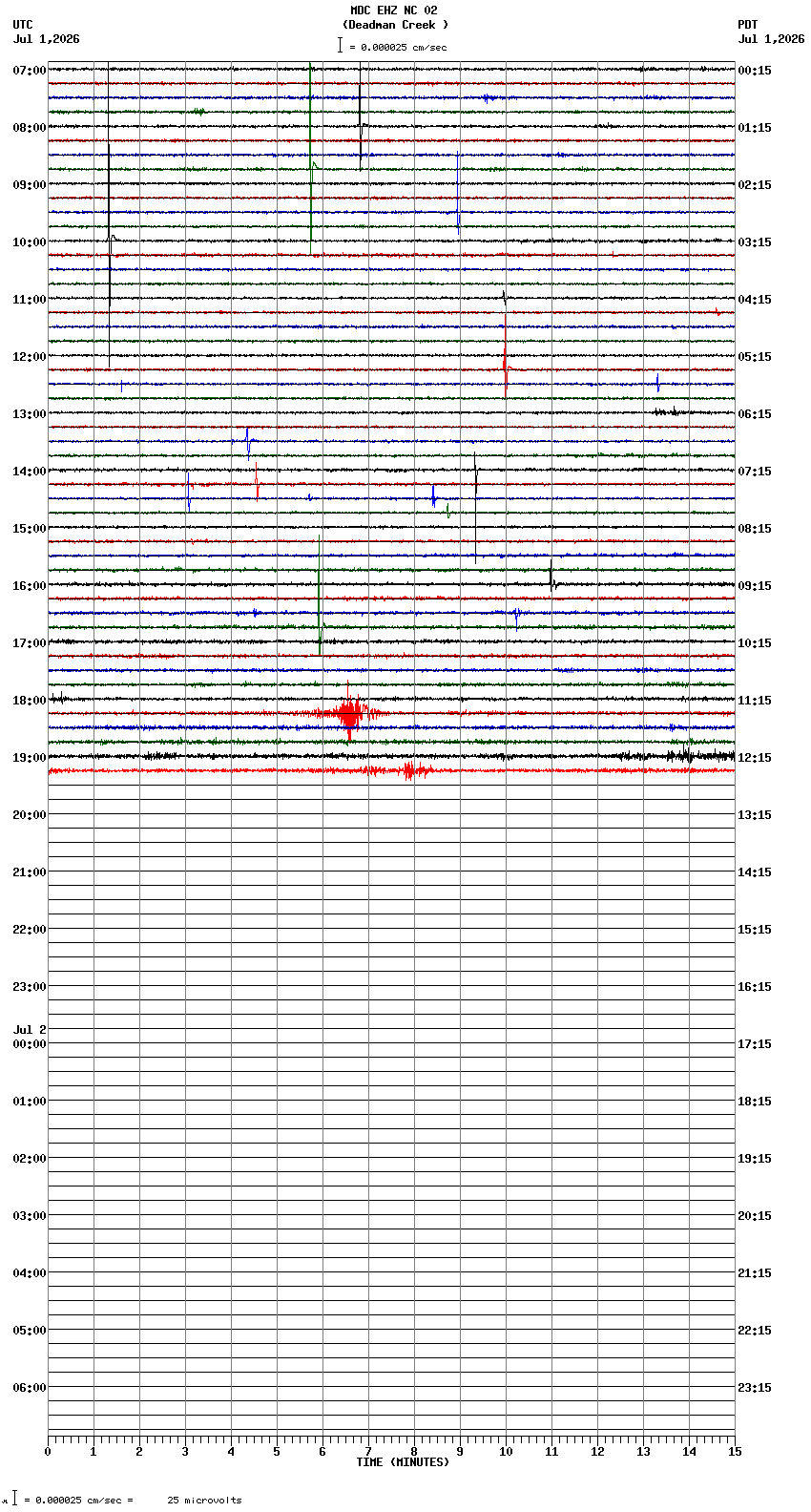Click the 'UTC' timezone label

(x=23, y=25)
